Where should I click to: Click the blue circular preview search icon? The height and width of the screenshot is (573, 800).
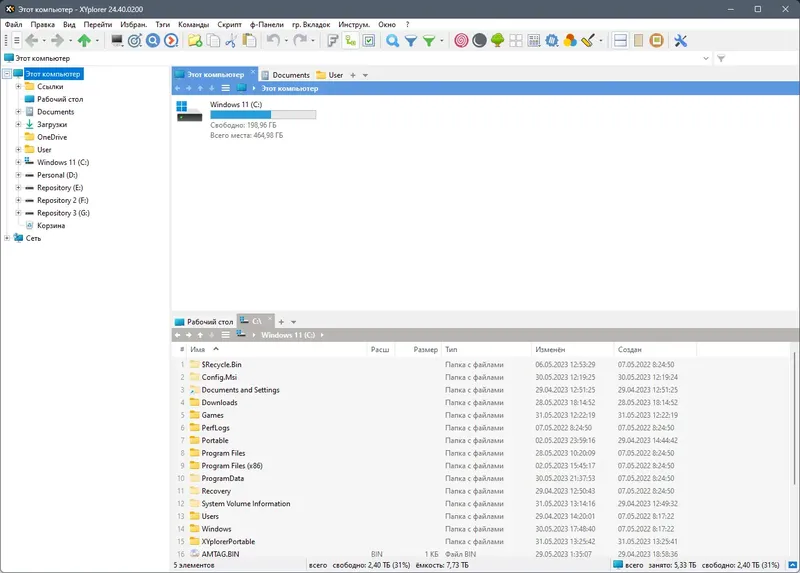[x=153, y=40]
